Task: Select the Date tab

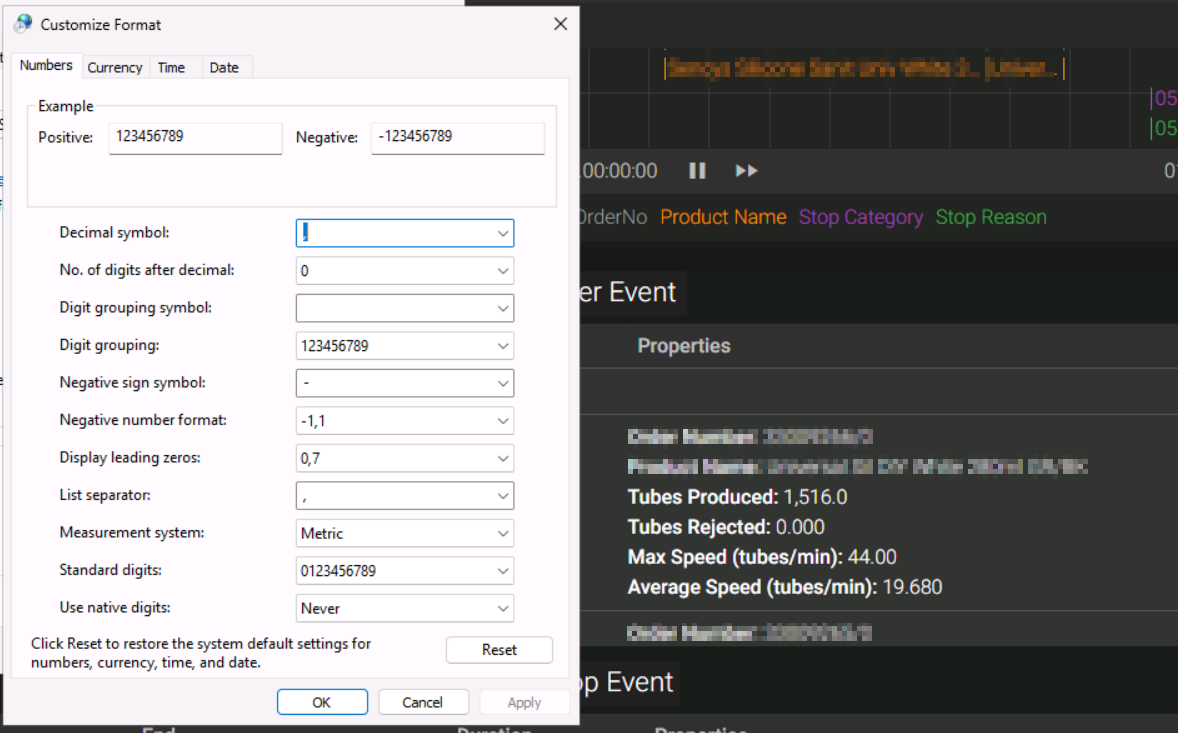Action: tap(224, 67)
